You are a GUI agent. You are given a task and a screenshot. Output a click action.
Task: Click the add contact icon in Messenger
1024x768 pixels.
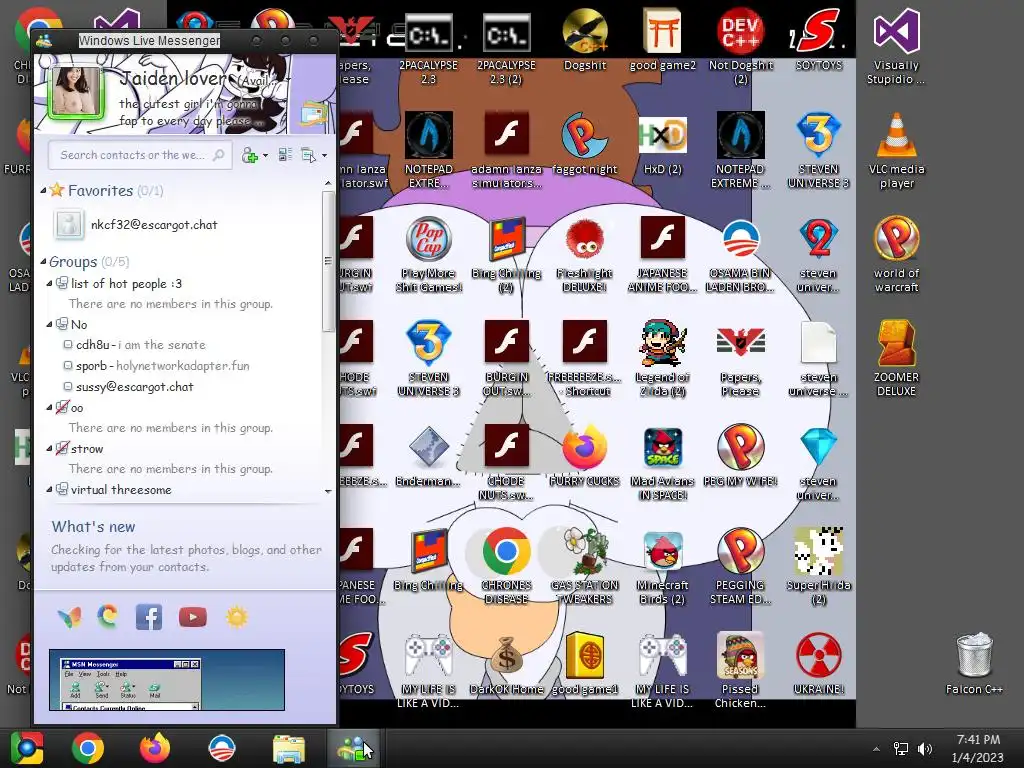point(249,155)
